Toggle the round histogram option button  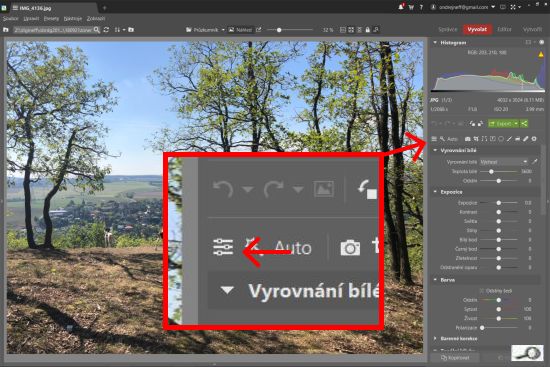(x=542, y=42)
